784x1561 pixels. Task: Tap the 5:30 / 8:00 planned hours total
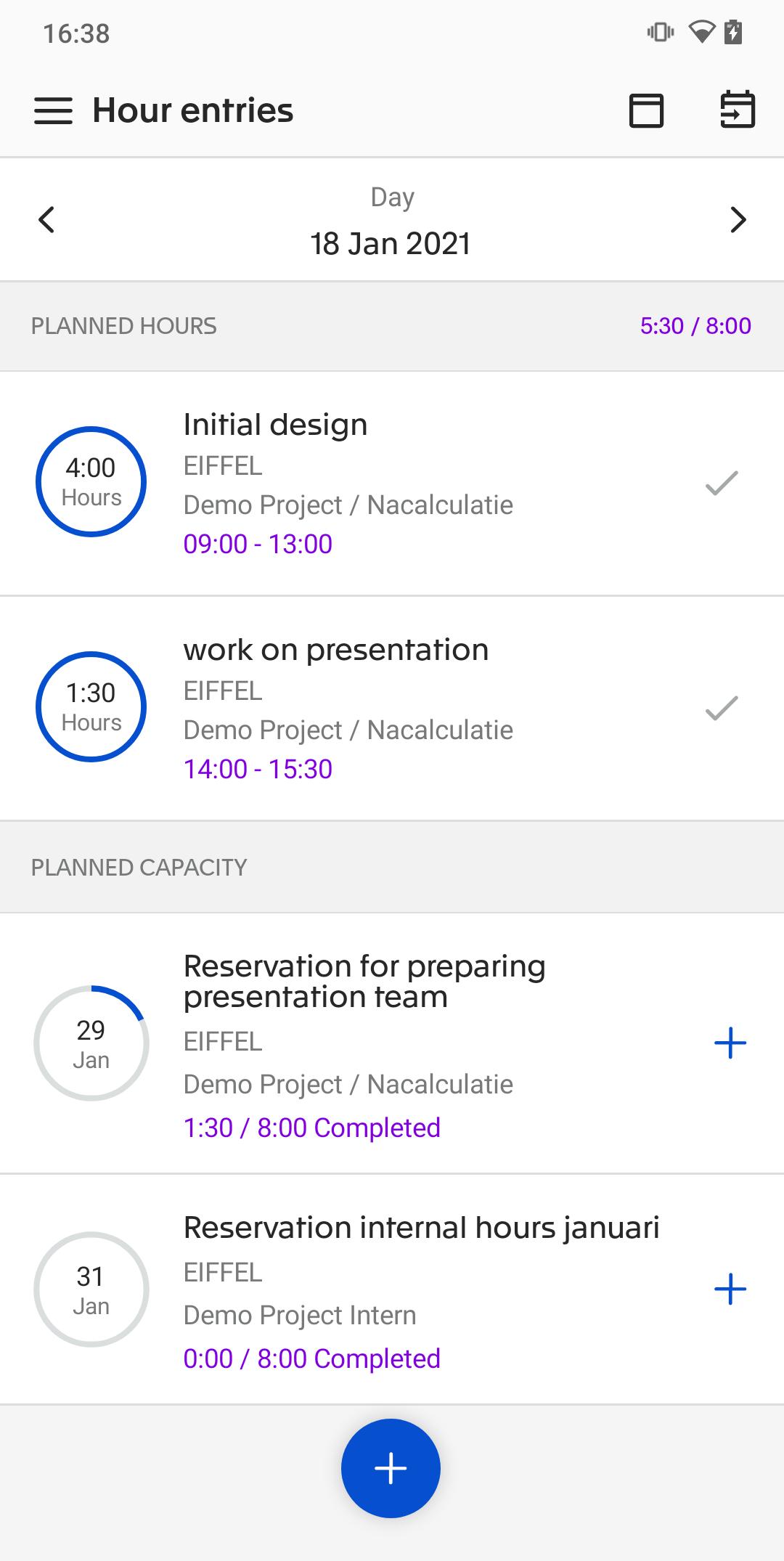pos(695,326)
